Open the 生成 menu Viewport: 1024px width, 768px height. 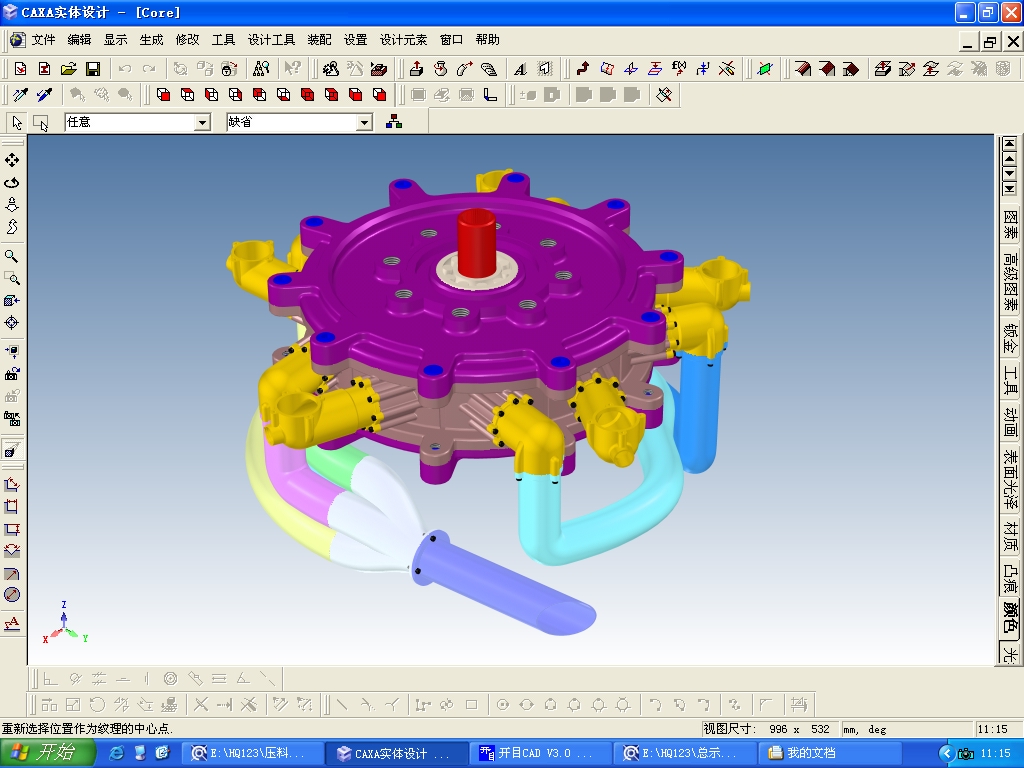(x=151, y=40)
